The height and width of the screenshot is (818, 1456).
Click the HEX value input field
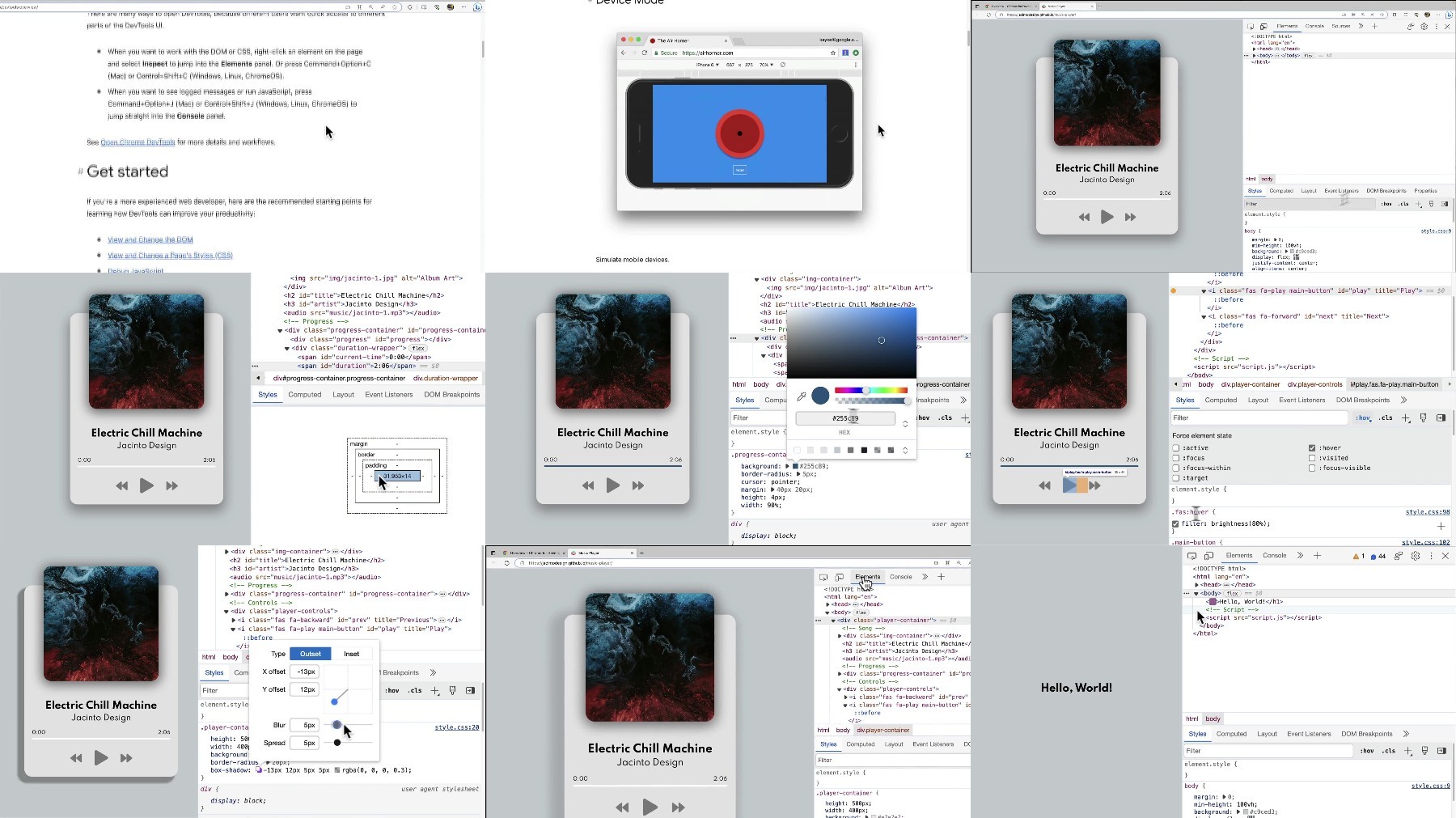845,418
